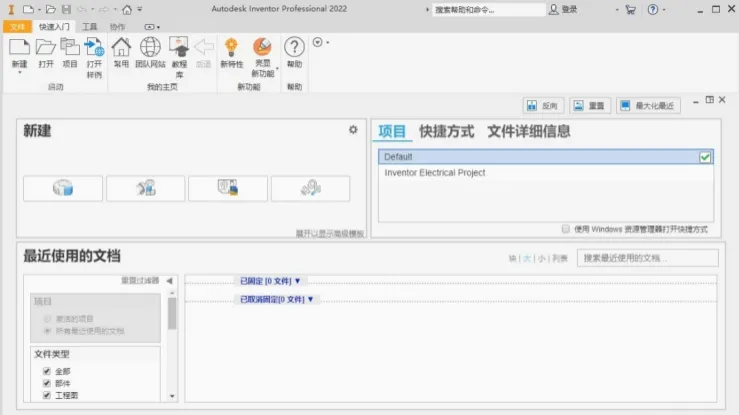
Task: Open the 项目 (Projects) ribbon icon
Action: 70,47
